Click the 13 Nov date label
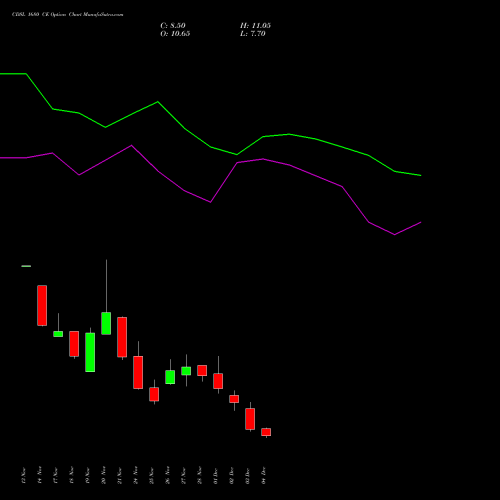Image resolution: width=500 pixels, height=500 pixels. (23, 475)
